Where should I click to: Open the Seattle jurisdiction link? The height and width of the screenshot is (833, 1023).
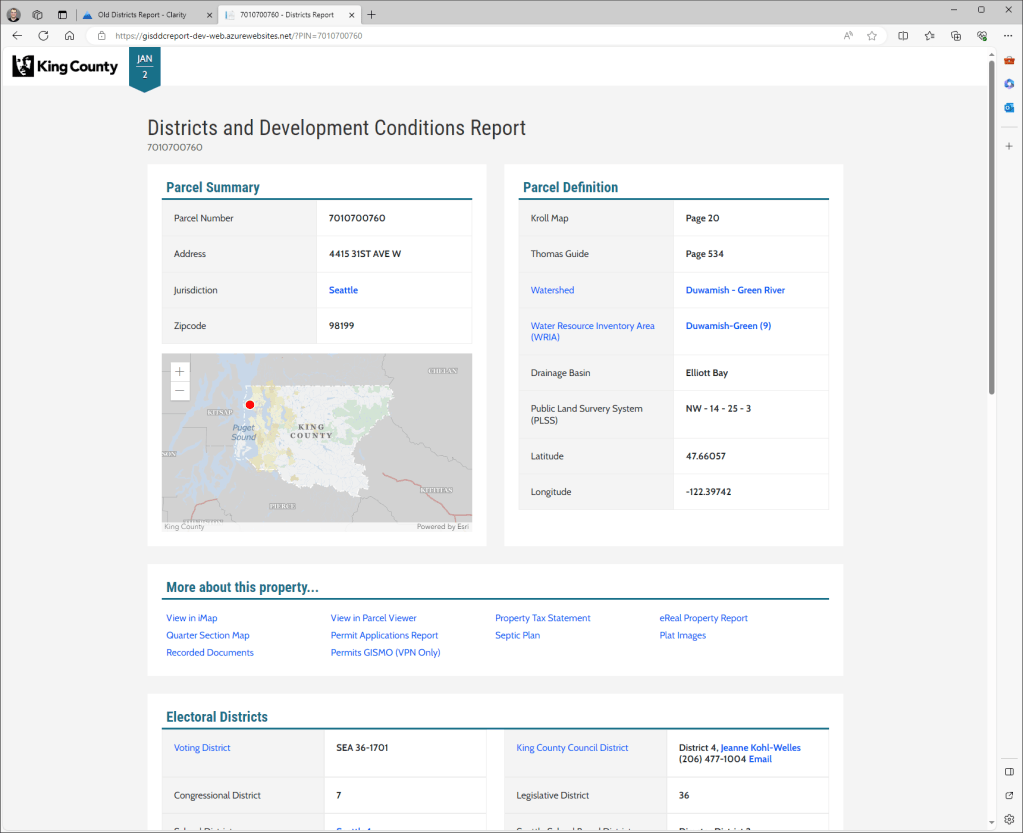click(343, 290)
